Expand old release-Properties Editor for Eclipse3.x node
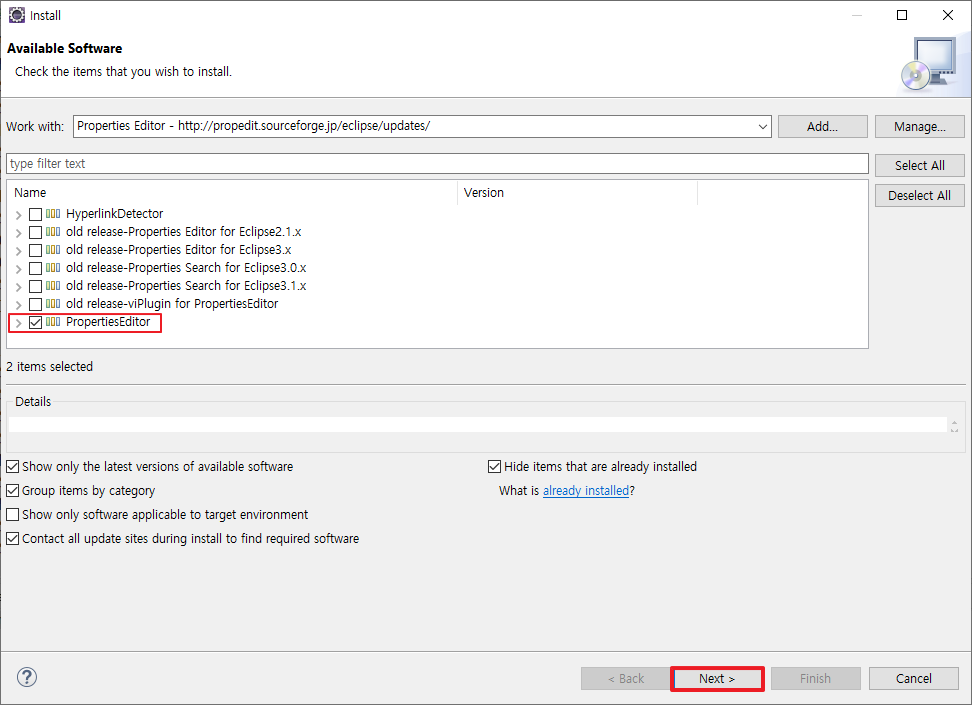 pos(19,251)
